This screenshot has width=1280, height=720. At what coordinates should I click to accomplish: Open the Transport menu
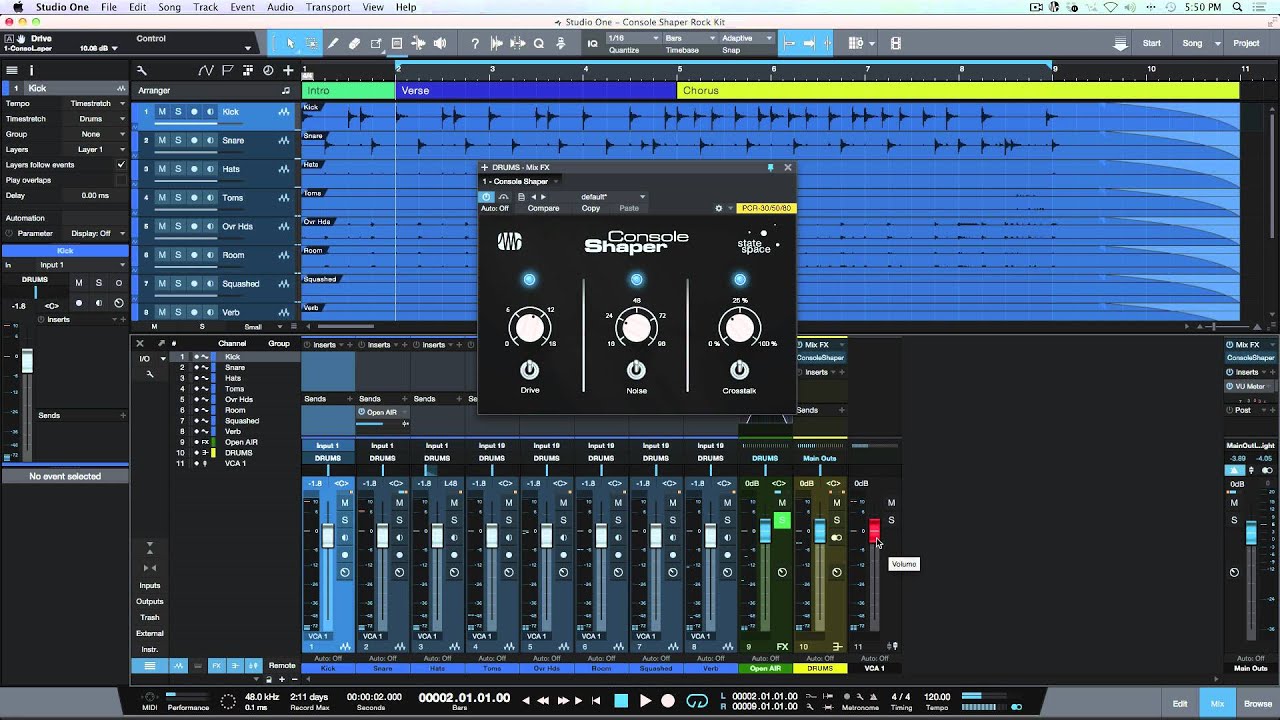pos(328,7)
